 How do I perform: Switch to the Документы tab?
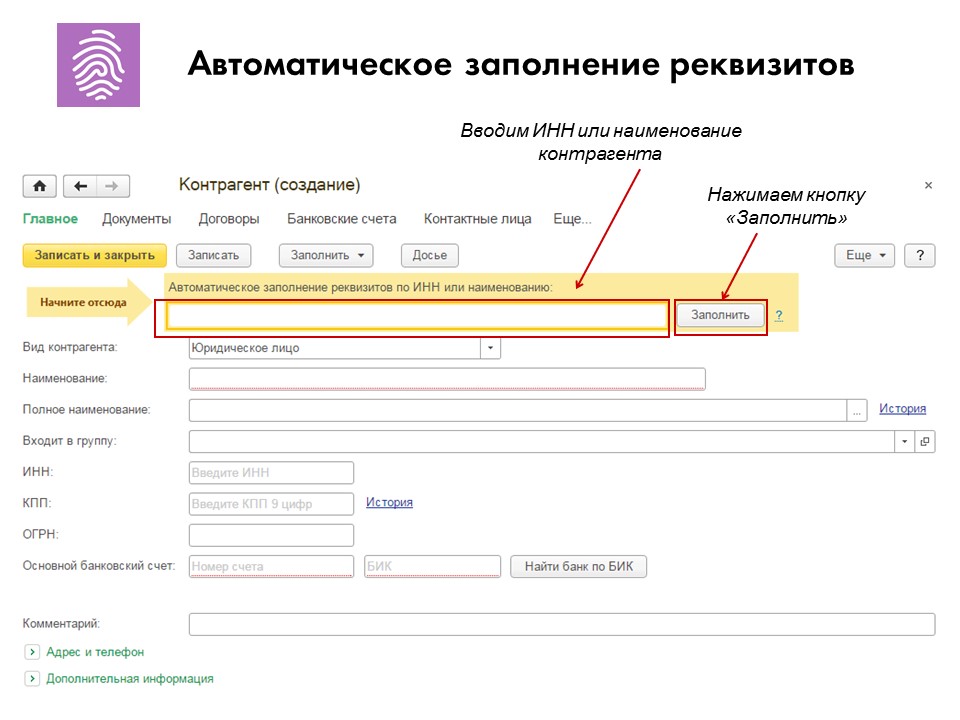pyautogui.click(x=136, y=219)
